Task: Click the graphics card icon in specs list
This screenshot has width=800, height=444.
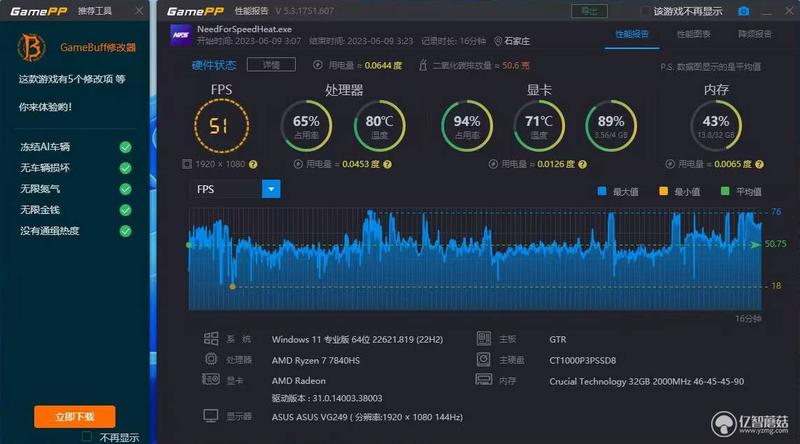Action: click(211, 380)
